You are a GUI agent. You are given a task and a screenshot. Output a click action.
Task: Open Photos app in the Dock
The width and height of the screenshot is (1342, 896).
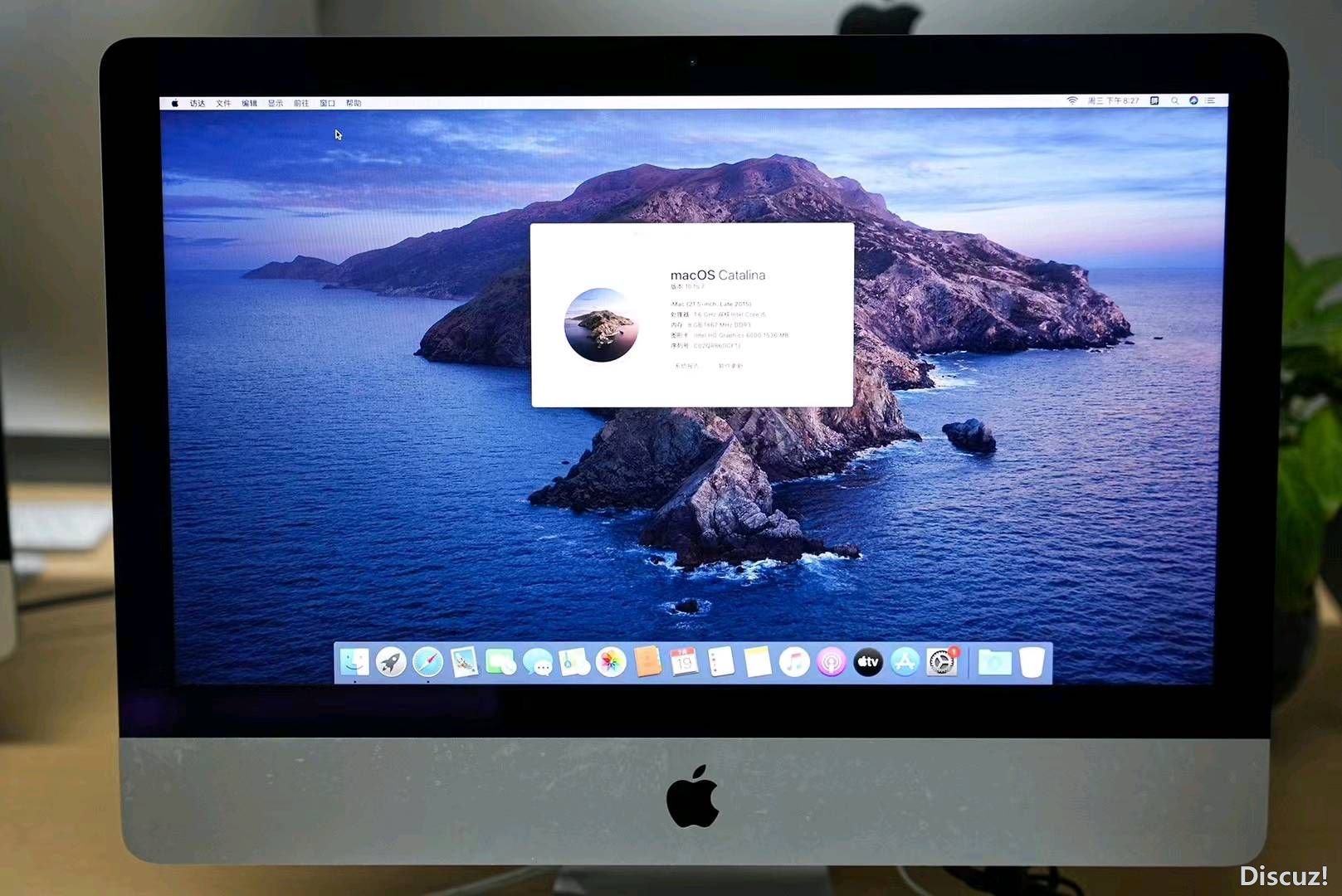(611, 662)
